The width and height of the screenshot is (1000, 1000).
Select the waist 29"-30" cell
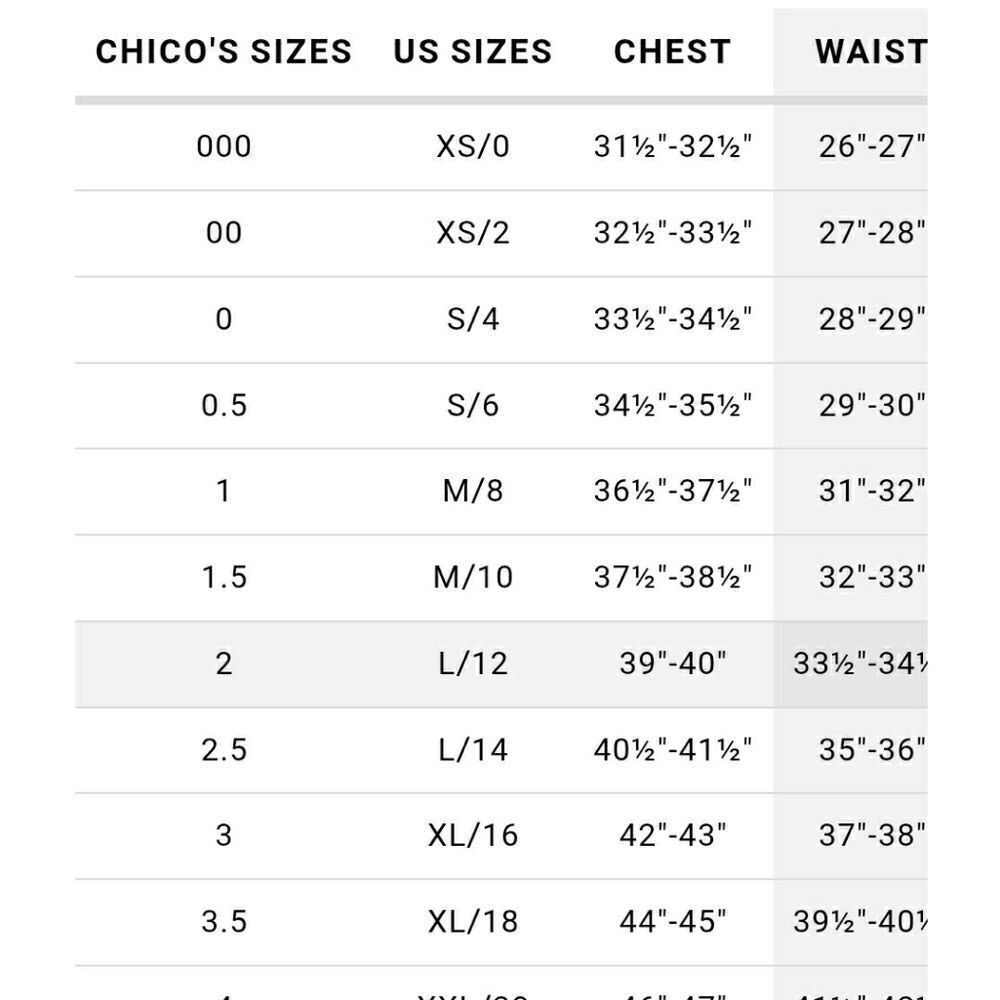pyautogui.click(x=870, y=405)
